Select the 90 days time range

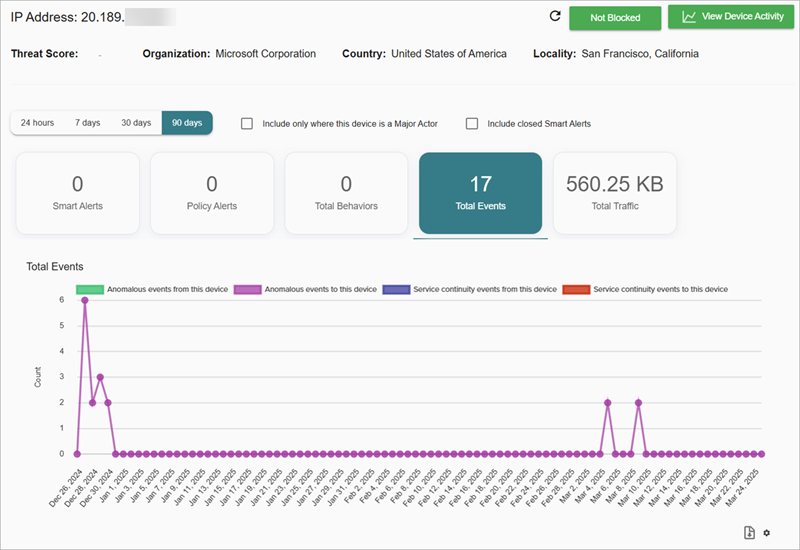(x=186, y=123)
